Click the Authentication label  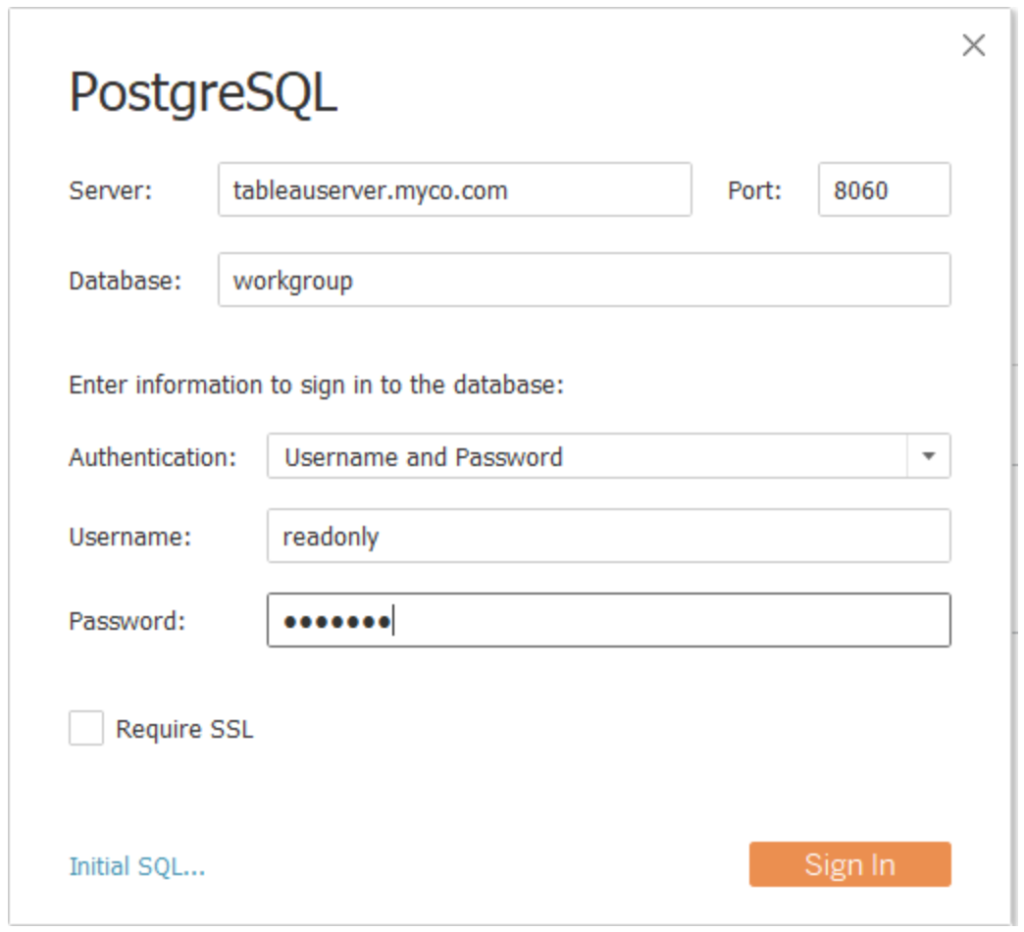point(152,458)
